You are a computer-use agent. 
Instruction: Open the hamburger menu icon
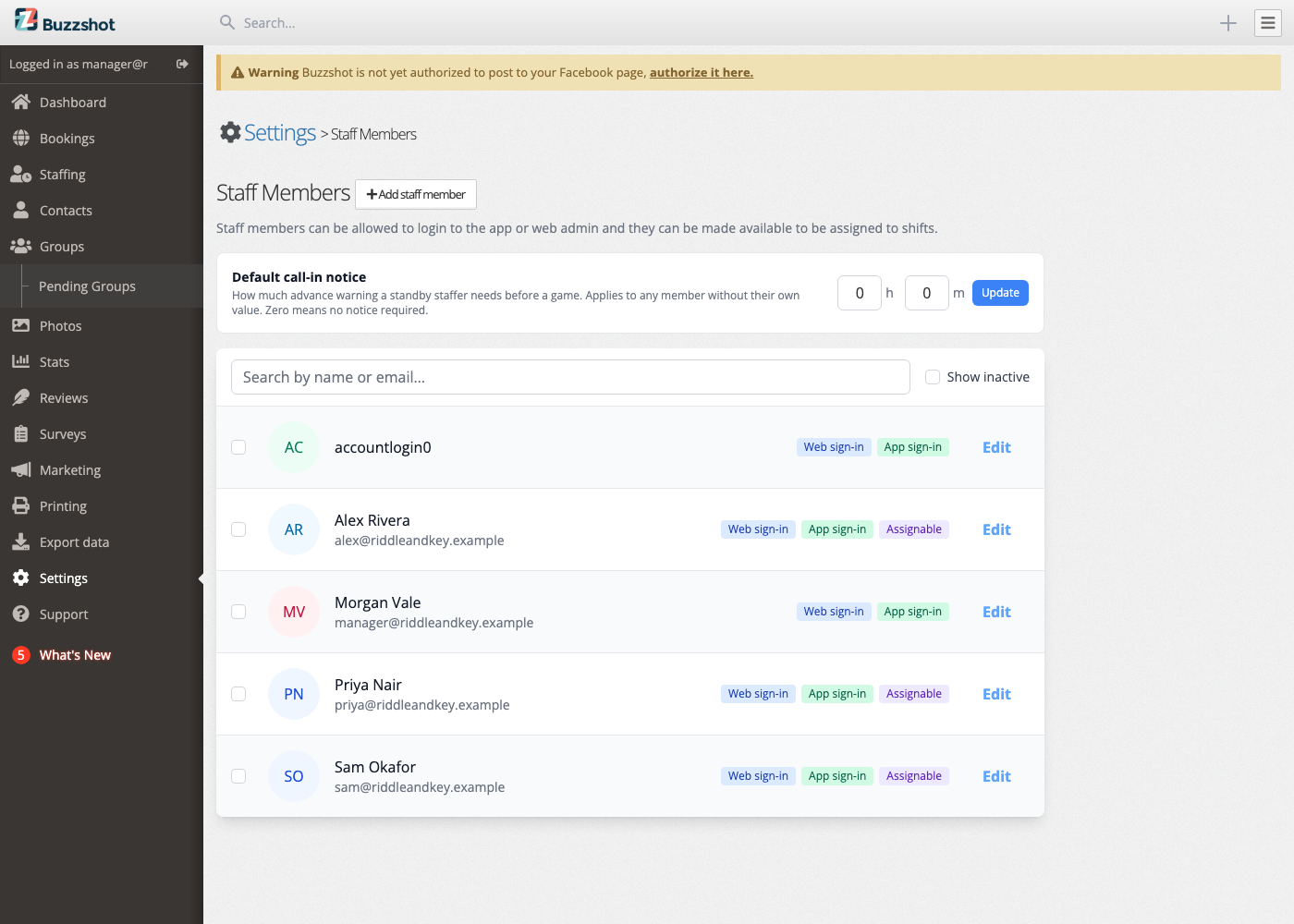[1268, 23]
